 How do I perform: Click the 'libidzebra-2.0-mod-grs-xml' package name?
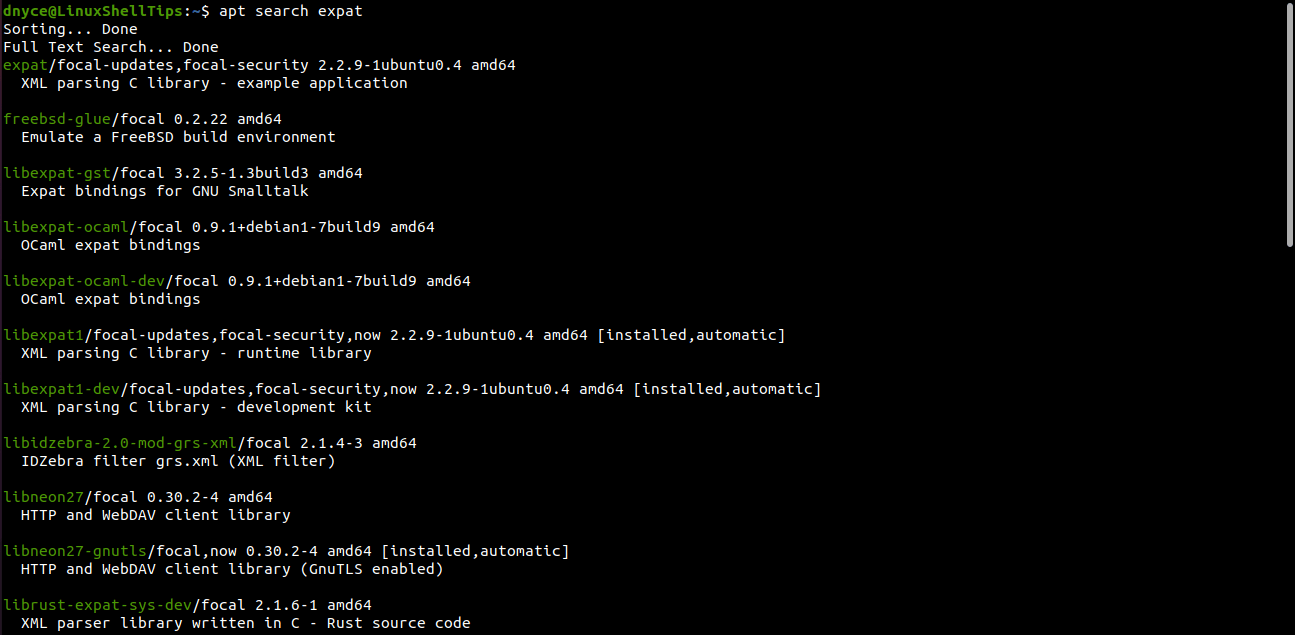(120, 443)
